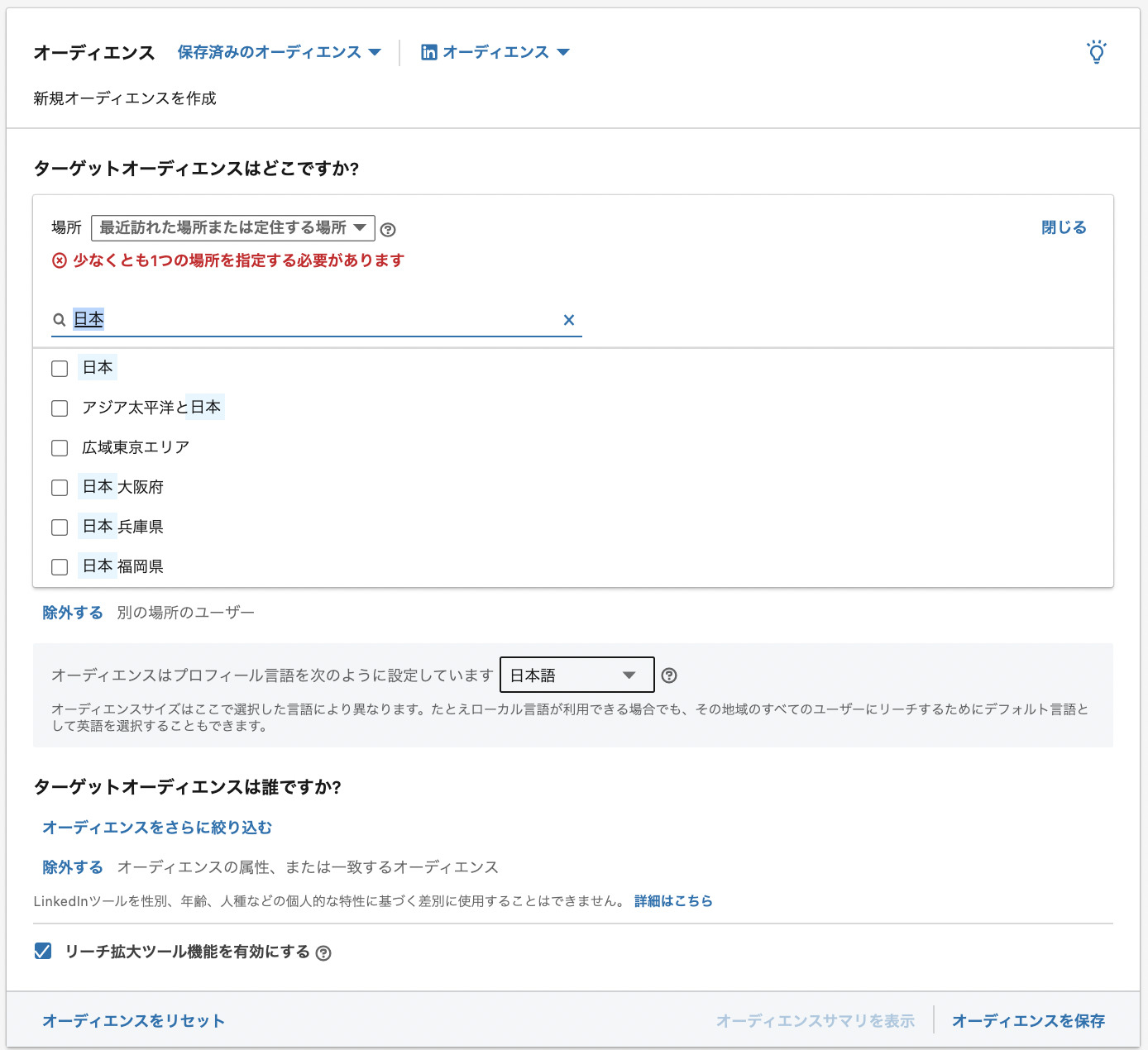Click the help icon next to location dropdown
The height and width of the screenshot is (1050, 1148).
388,230
